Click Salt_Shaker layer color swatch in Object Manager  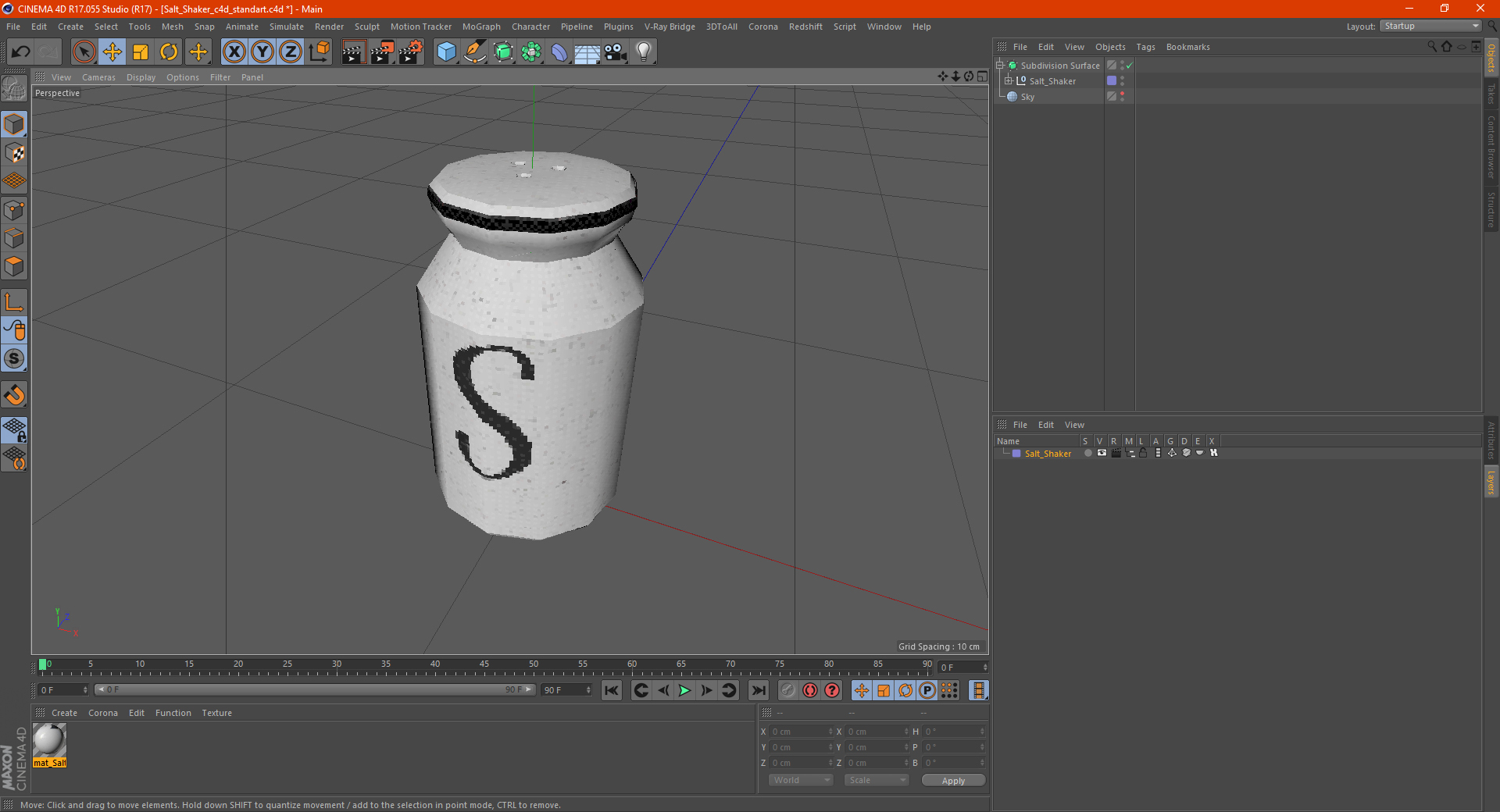click(1112, 80)
